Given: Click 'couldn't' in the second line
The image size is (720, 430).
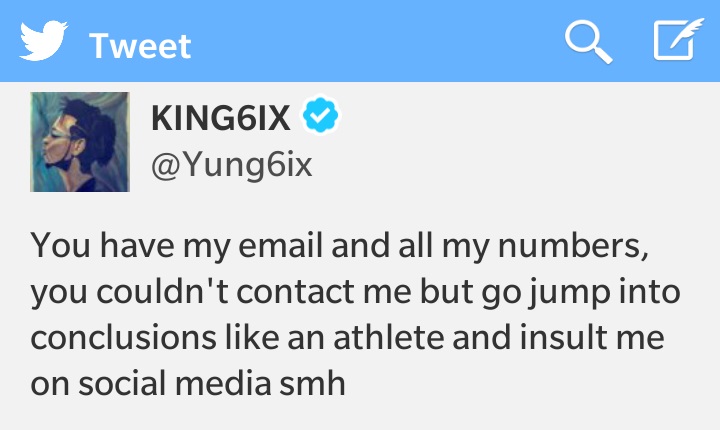Looking at the screenshot, I should click(162, 291).
